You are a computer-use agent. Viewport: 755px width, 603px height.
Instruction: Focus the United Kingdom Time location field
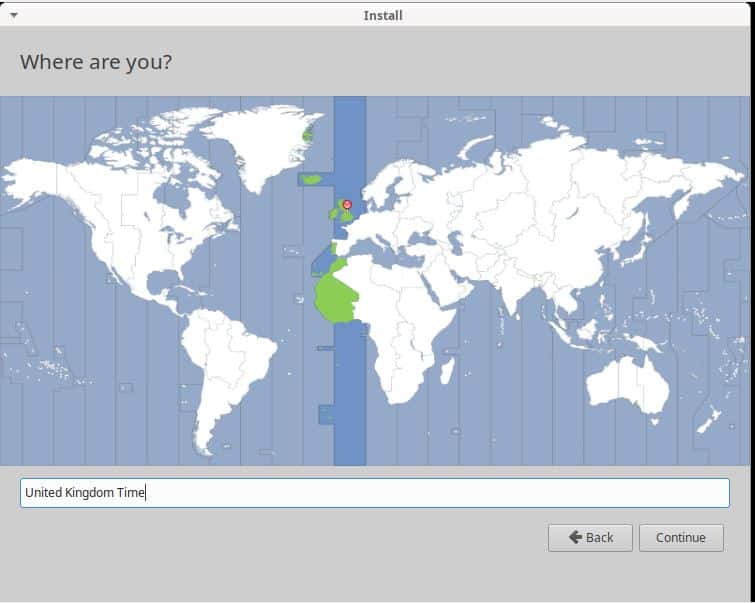pos(375,493)
